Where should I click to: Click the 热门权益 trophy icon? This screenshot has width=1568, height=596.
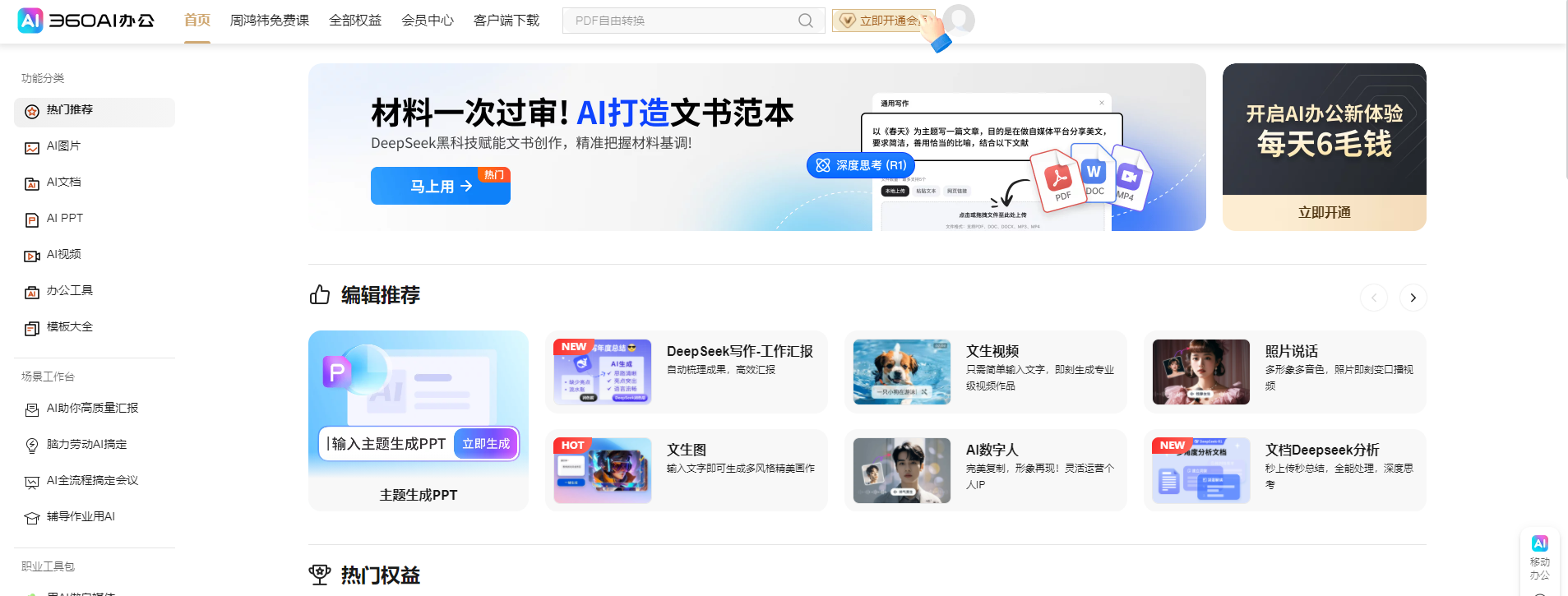point(320,575)
